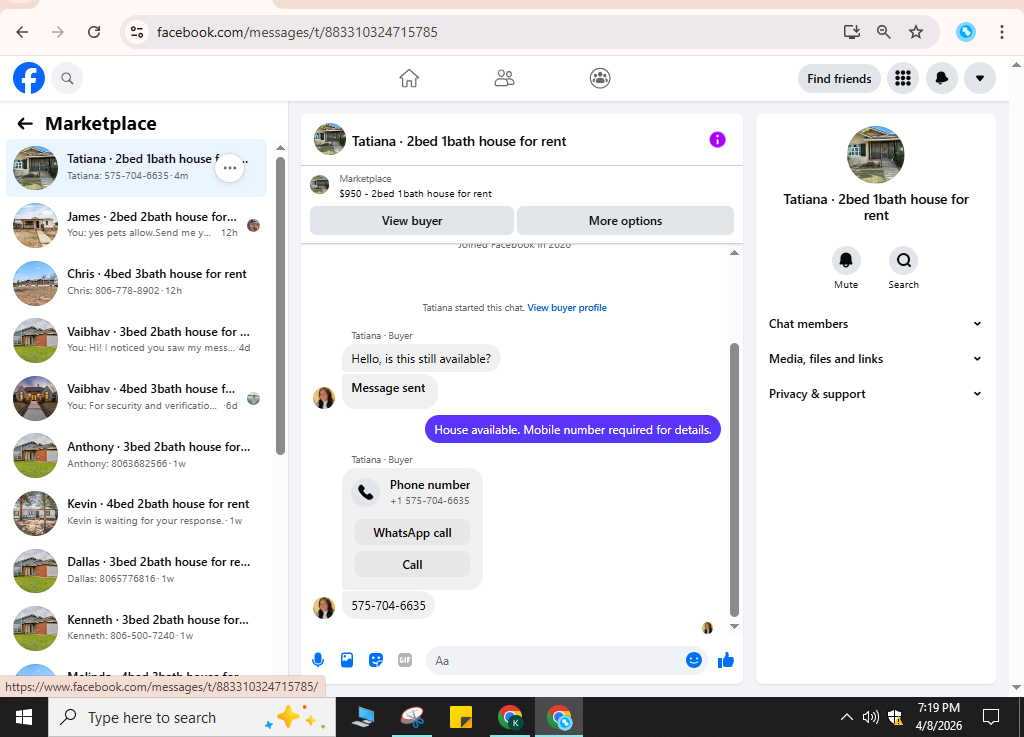This screenshot has width=1024, height=737.
Task: Open Kenneth 3bed 2bath house conversation
Action: 136,627
